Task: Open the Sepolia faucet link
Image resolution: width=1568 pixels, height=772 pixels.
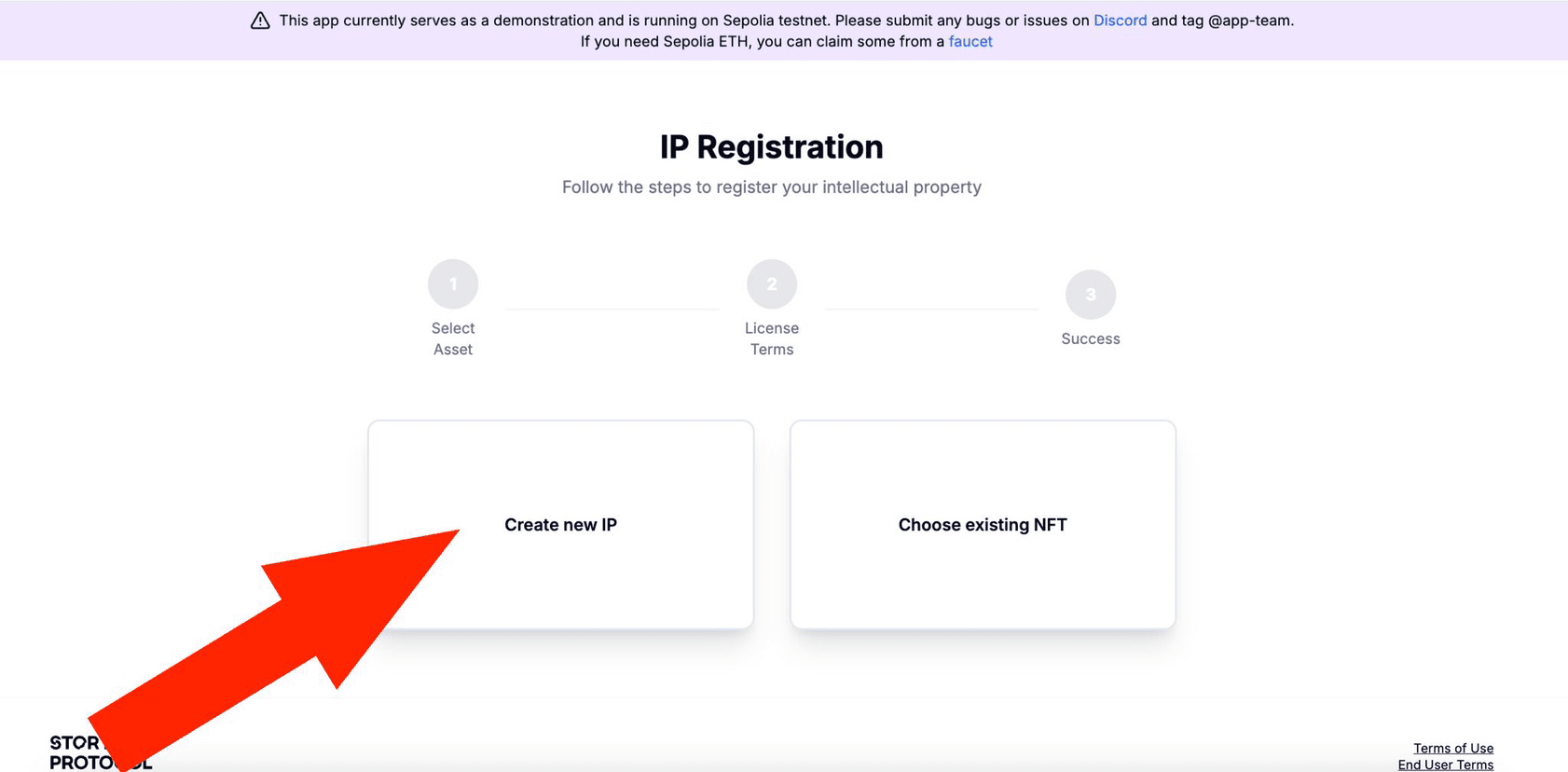Action: tap(970, 42)
